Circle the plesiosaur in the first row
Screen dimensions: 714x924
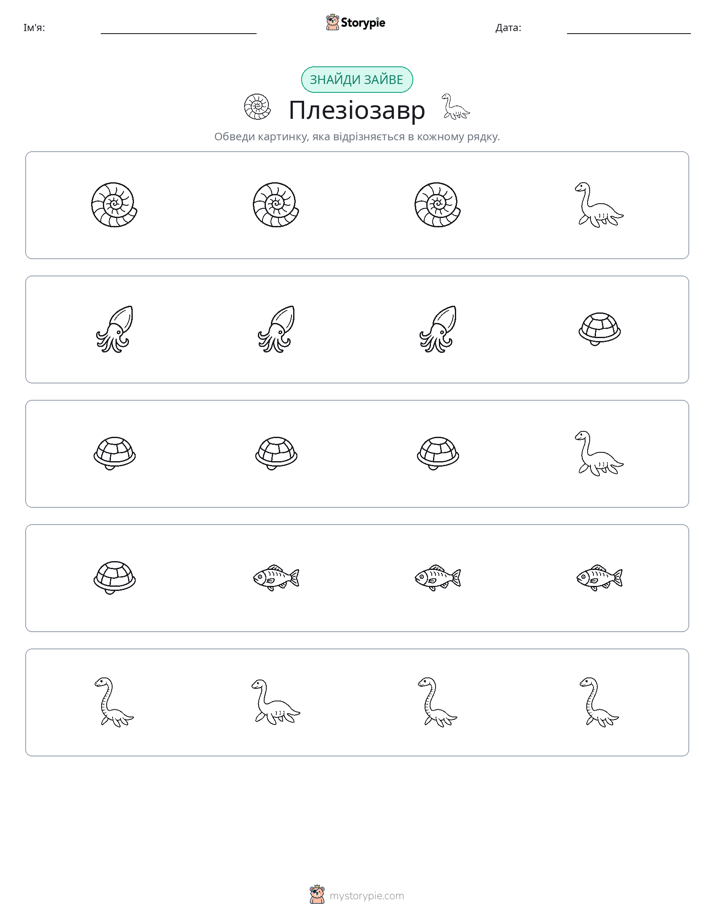pos(599,205)
